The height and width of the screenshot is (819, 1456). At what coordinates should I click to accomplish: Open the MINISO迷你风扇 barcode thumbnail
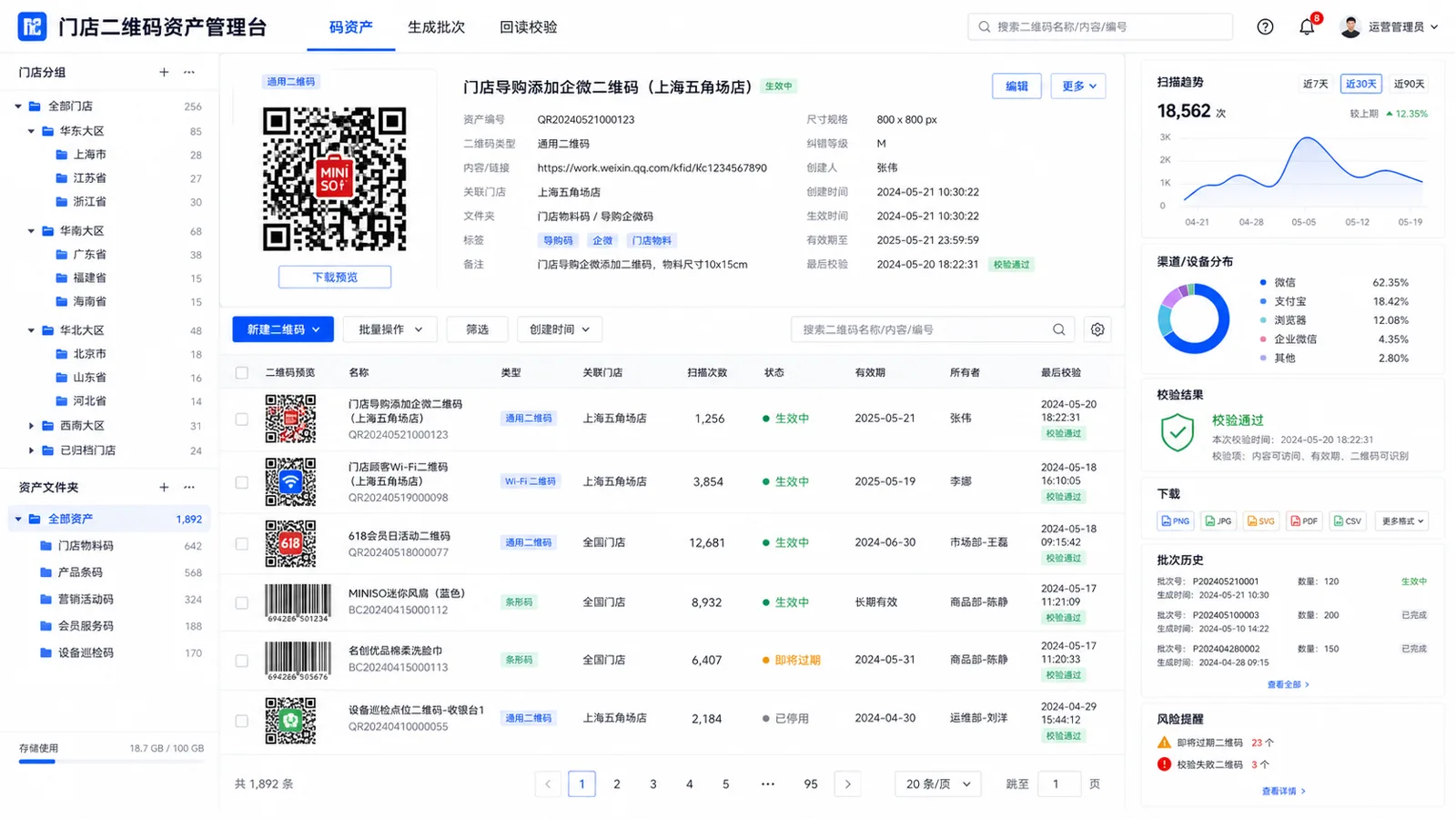(298, 602)
